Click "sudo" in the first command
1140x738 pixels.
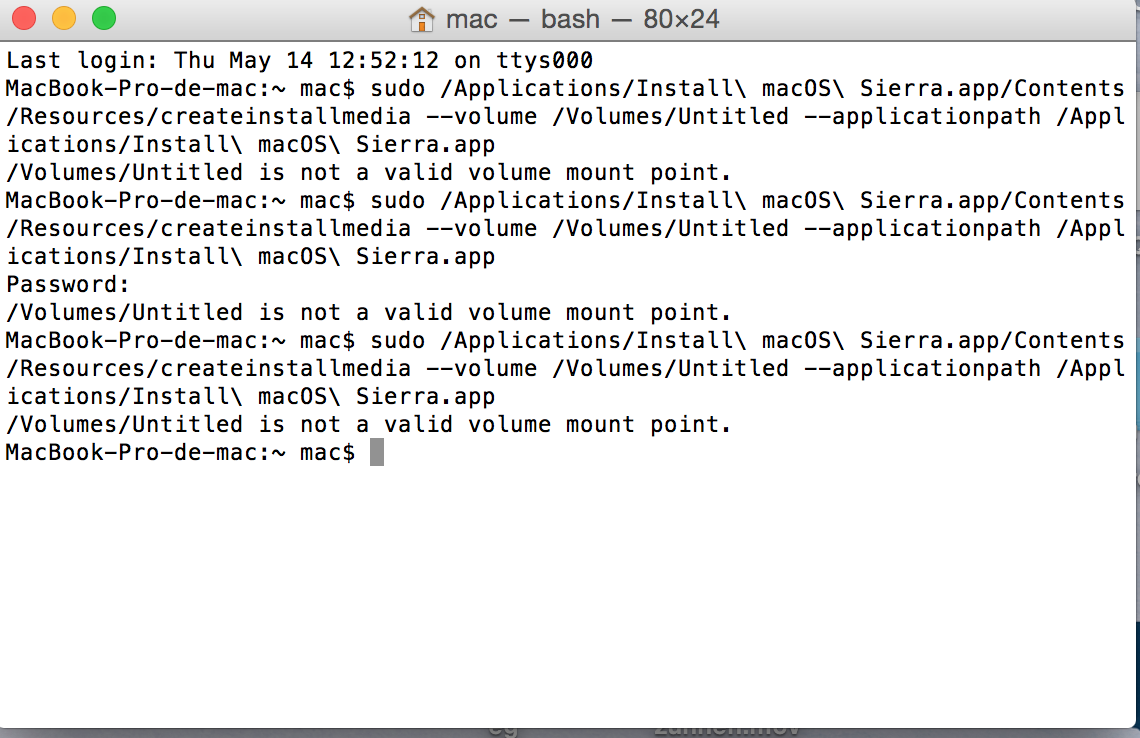tap(398, 89)
